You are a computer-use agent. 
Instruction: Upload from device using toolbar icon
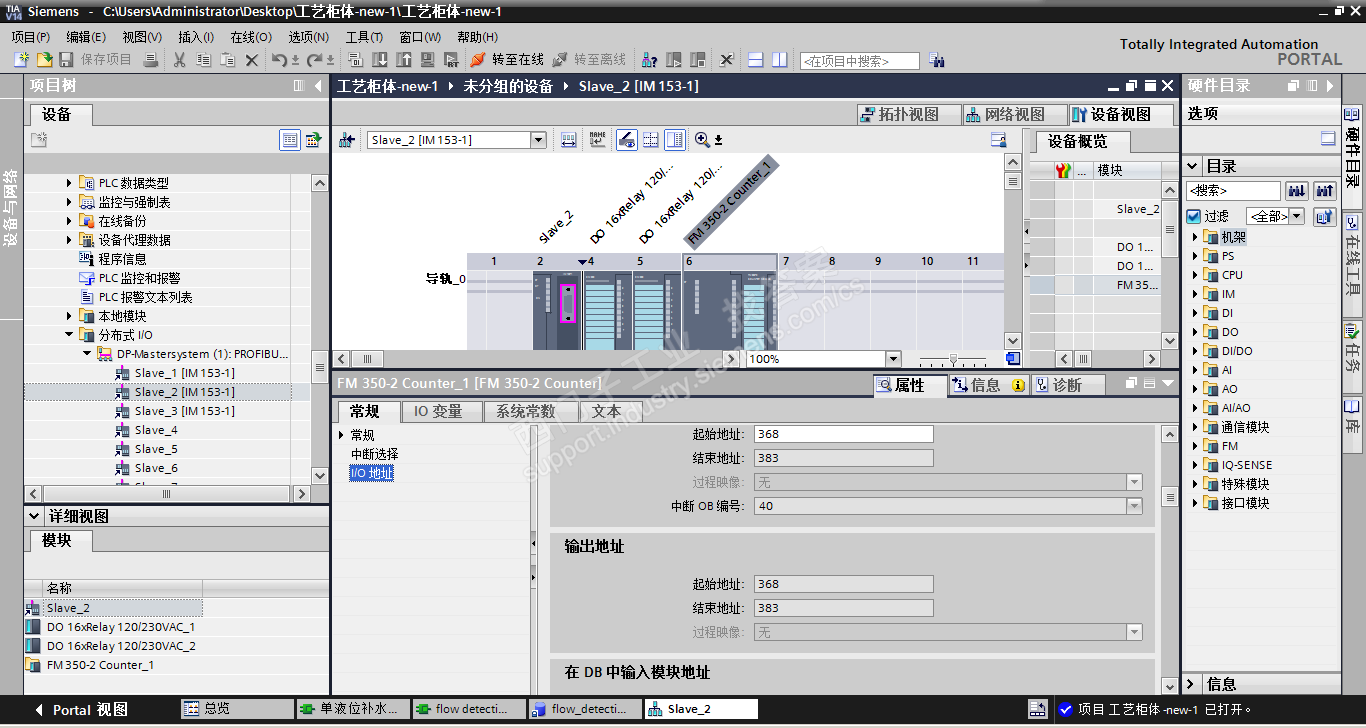[403, 60]
